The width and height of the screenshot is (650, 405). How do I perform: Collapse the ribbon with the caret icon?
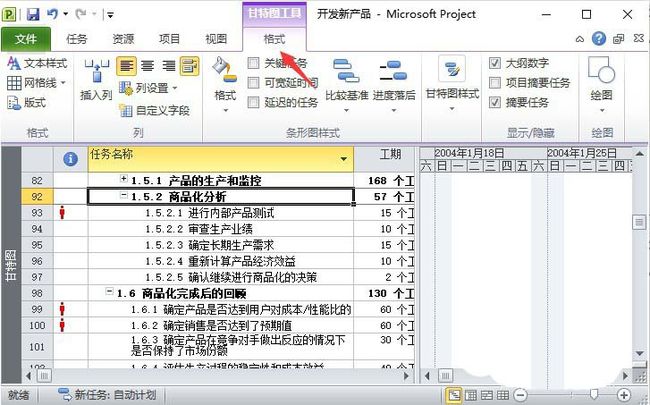pos(580,39)
